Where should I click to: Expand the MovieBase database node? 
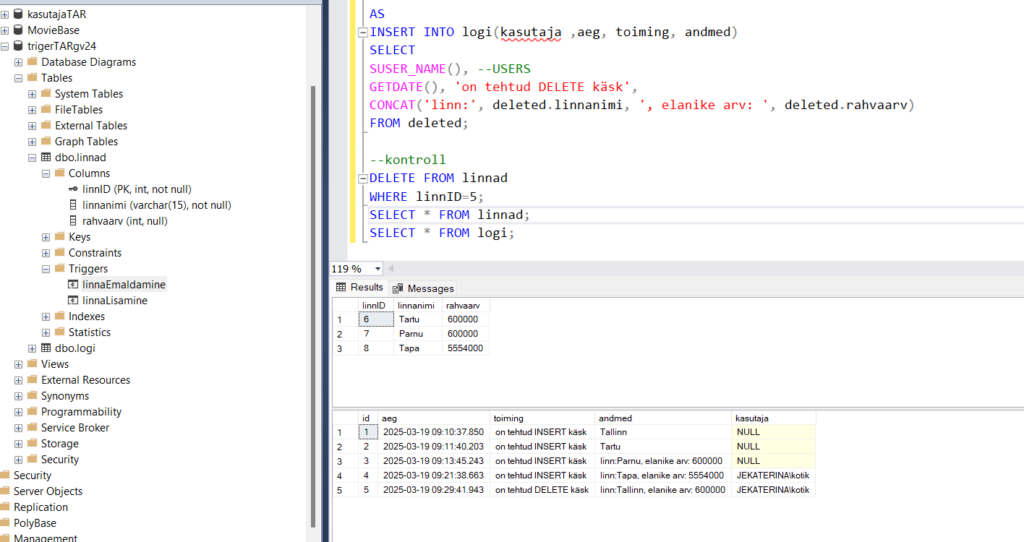pos(5,30)
